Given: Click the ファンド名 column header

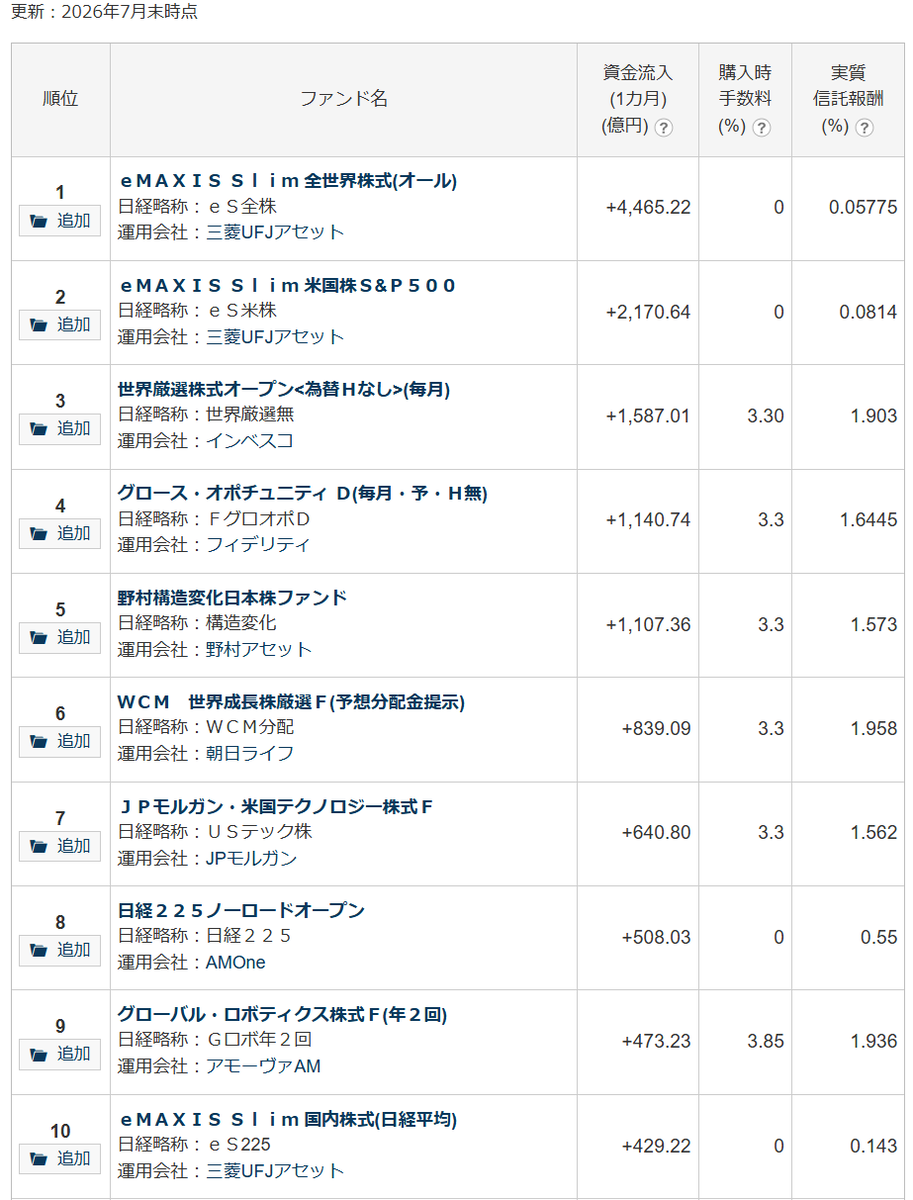Looking at the screenshot, I should (344, 99).
